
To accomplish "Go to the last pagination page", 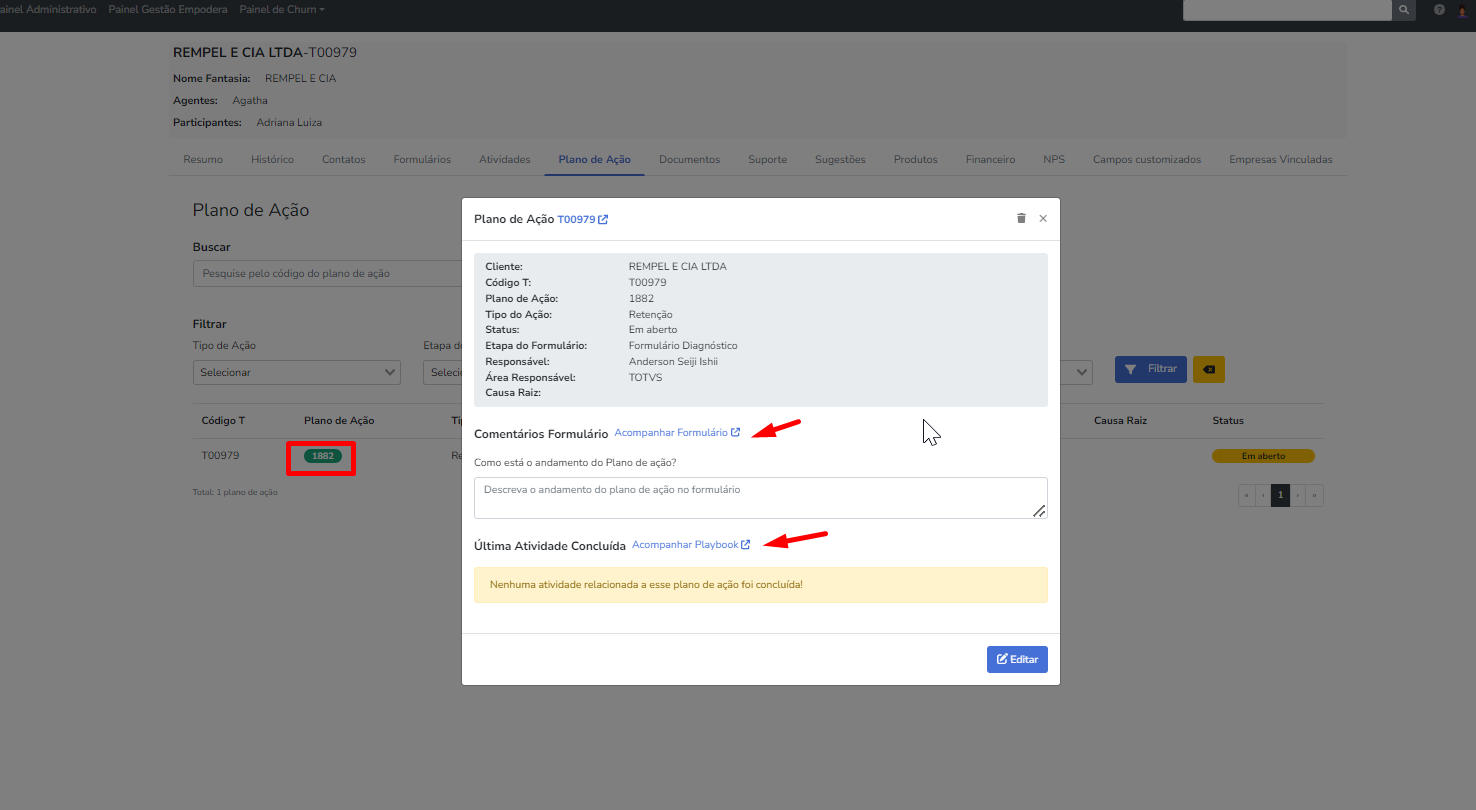I will pyautogui.click(x=1315, y=495).
